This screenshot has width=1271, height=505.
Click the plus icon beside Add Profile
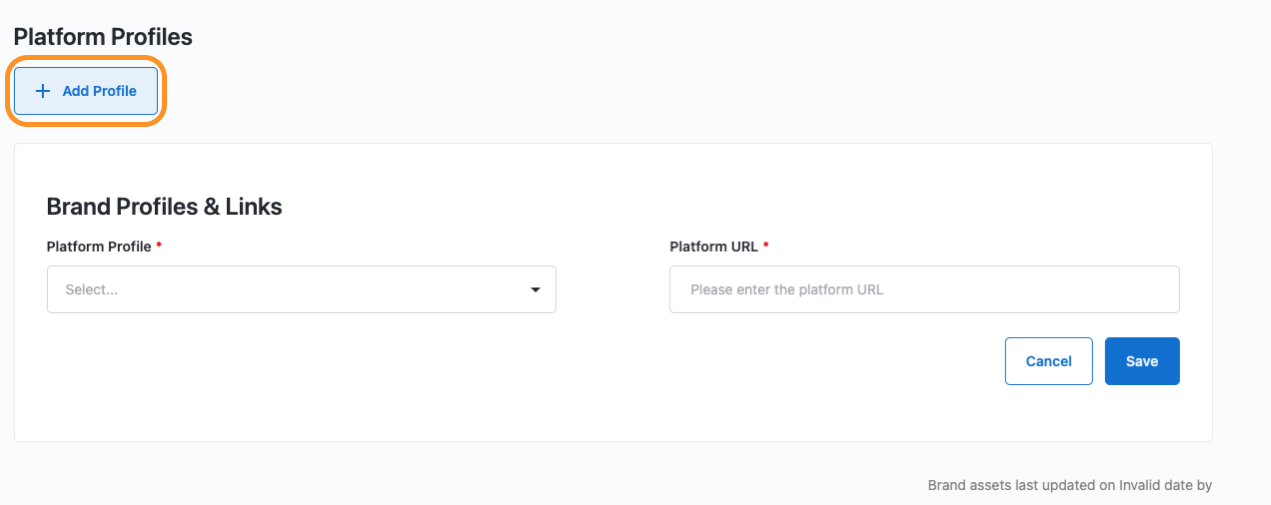tap(42, 91)
